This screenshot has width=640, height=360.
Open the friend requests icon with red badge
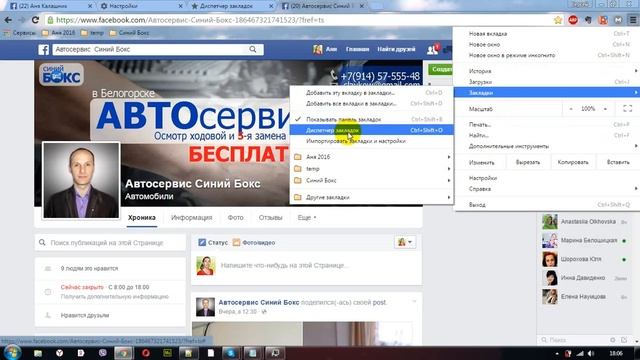(432, 49)
